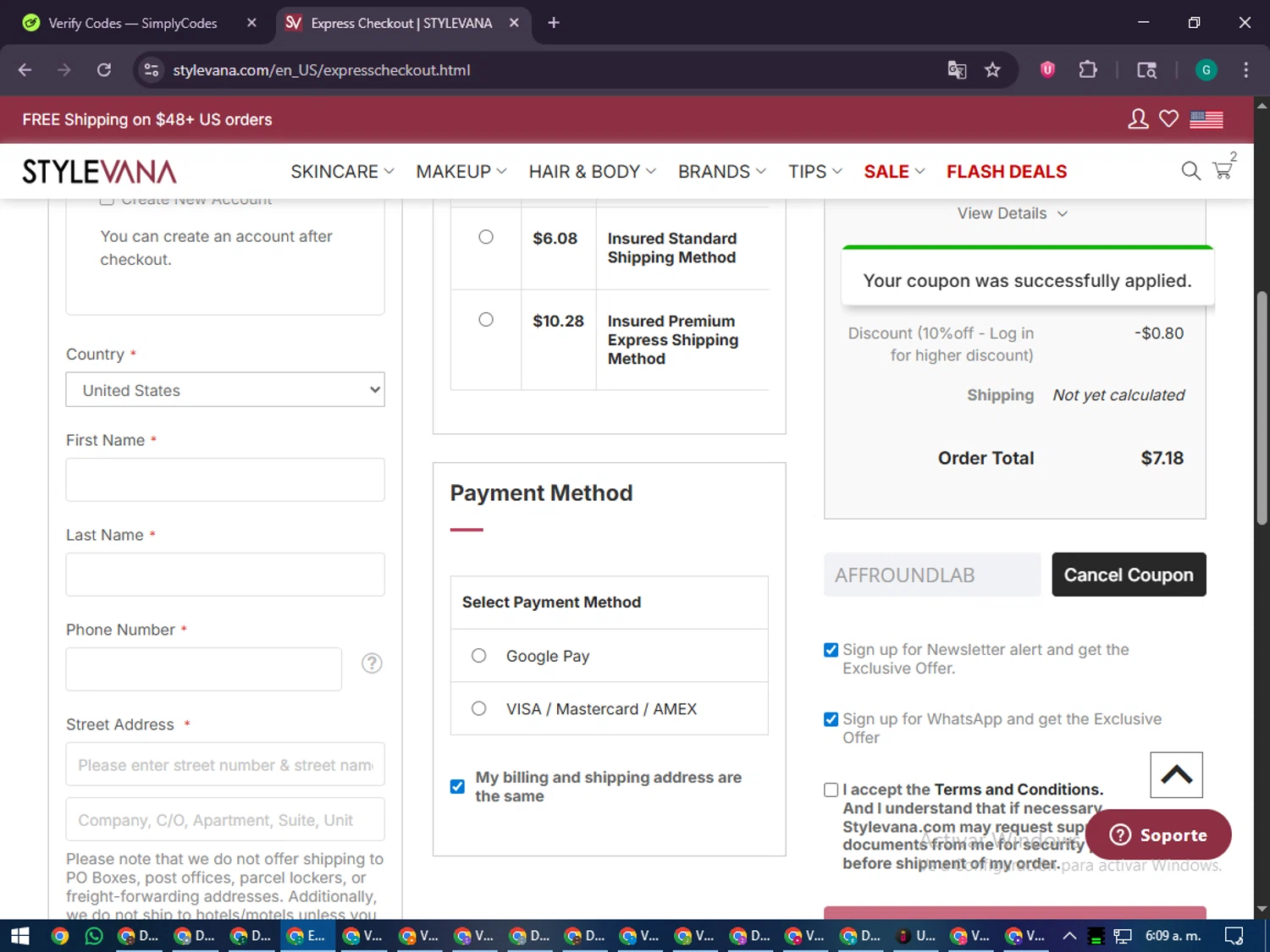1270x952 pixels.
Task: Expand the SALE menu
Action: tap(894, 172)
